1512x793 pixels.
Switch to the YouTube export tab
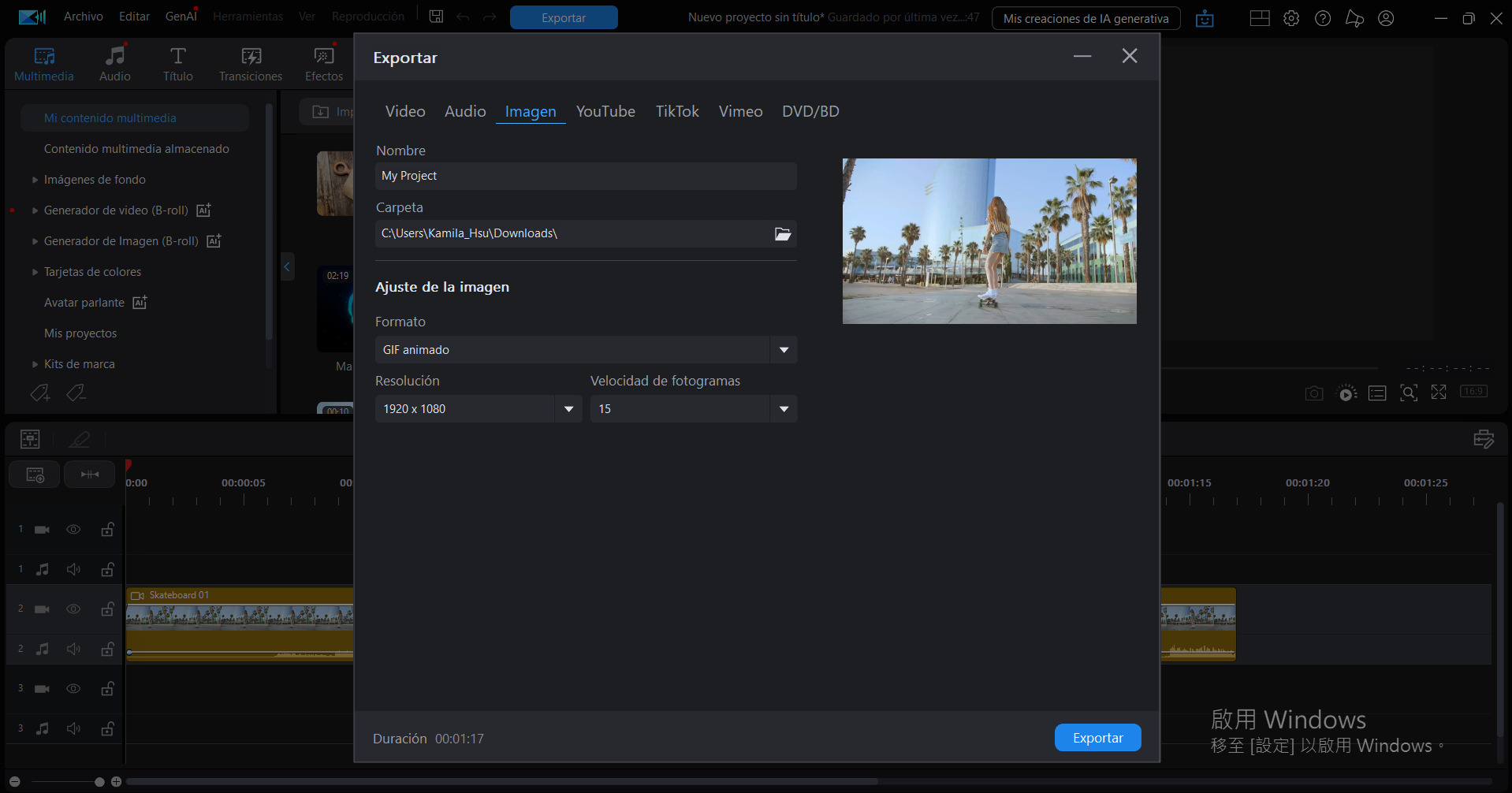coord(605,111)
